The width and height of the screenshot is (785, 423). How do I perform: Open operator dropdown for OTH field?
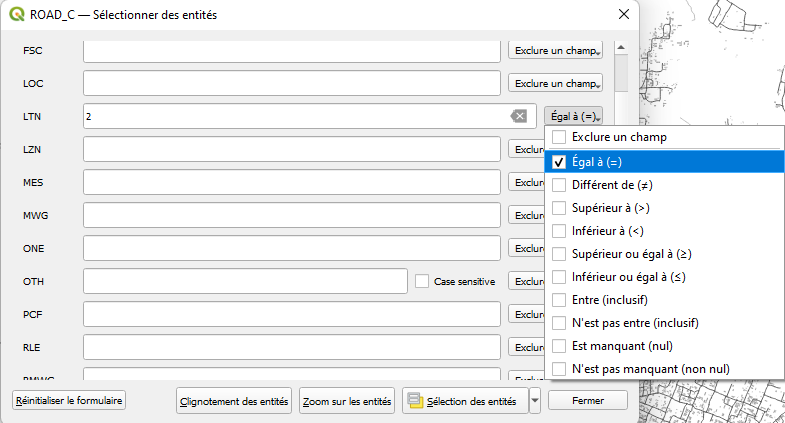[527, 282]
